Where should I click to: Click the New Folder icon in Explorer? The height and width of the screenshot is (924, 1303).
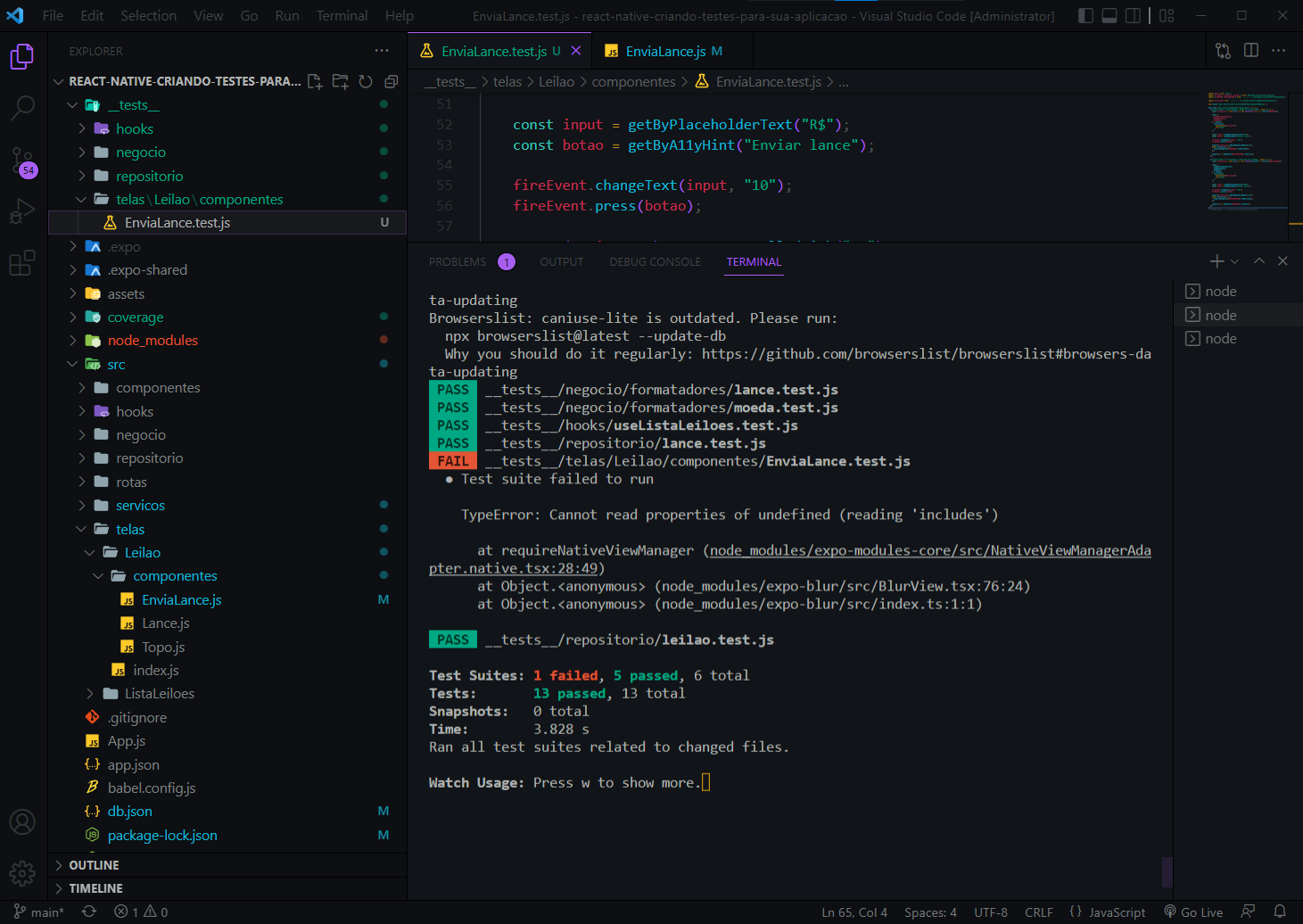coord(340,81)
